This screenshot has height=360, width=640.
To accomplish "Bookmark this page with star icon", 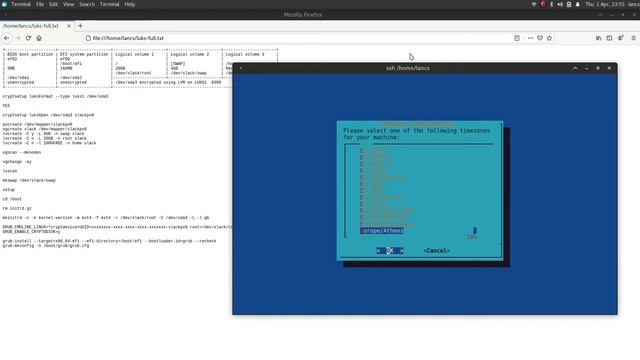I will [x=549, y=38].
